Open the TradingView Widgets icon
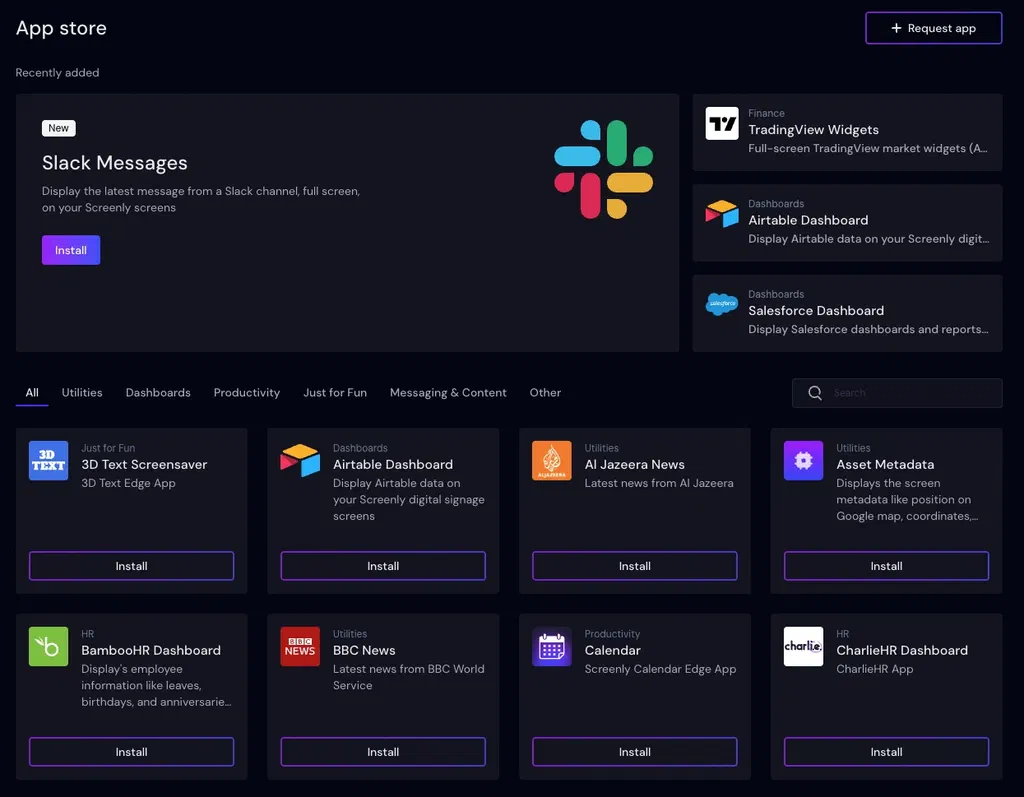 (722, 123)
